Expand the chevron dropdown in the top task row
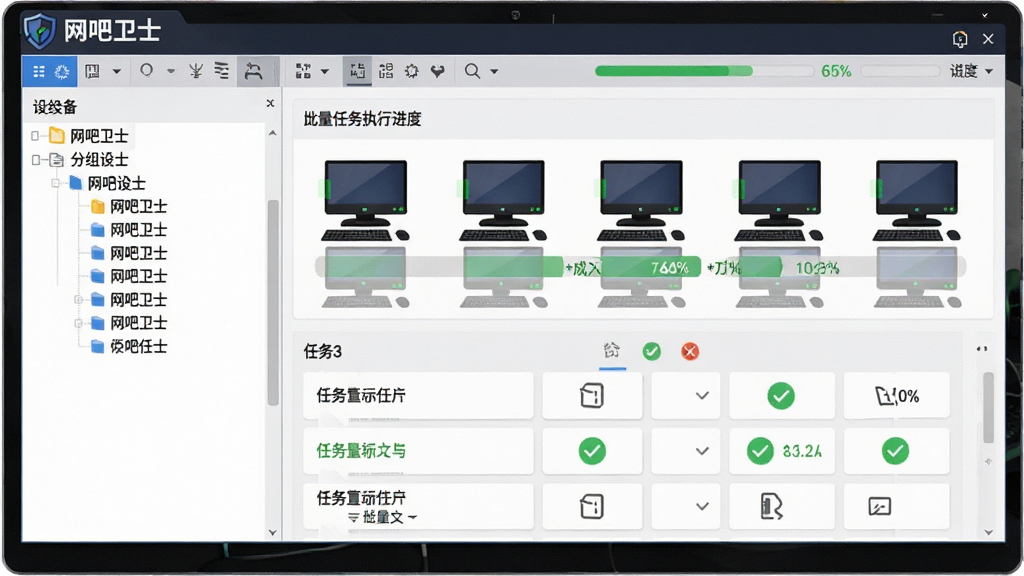Viewport: 1024px width, 576px height. pos(702,396)
